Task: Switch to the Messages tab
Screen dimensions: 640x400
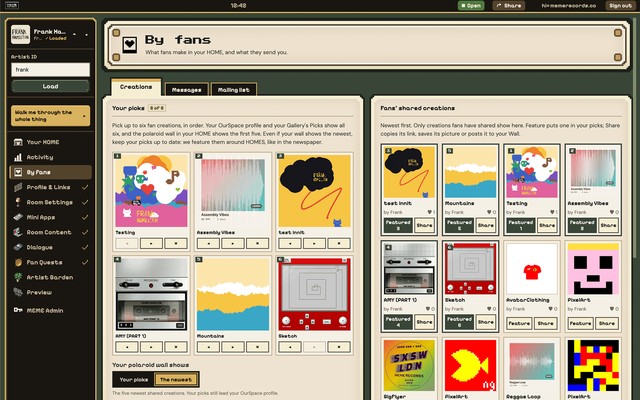Action: point(187,90)
